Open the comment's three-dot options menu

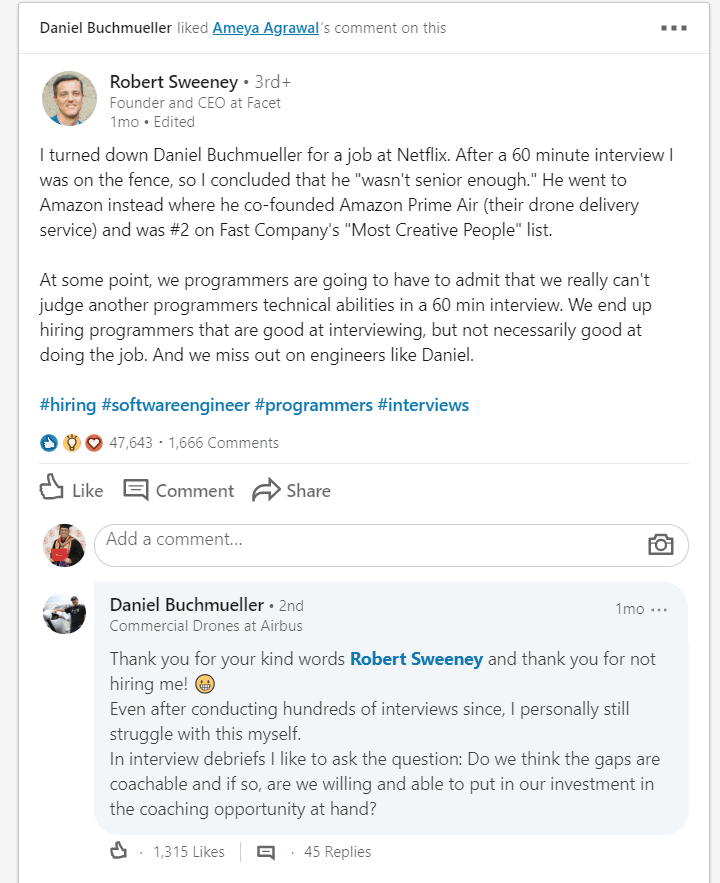tap(659, 609)
